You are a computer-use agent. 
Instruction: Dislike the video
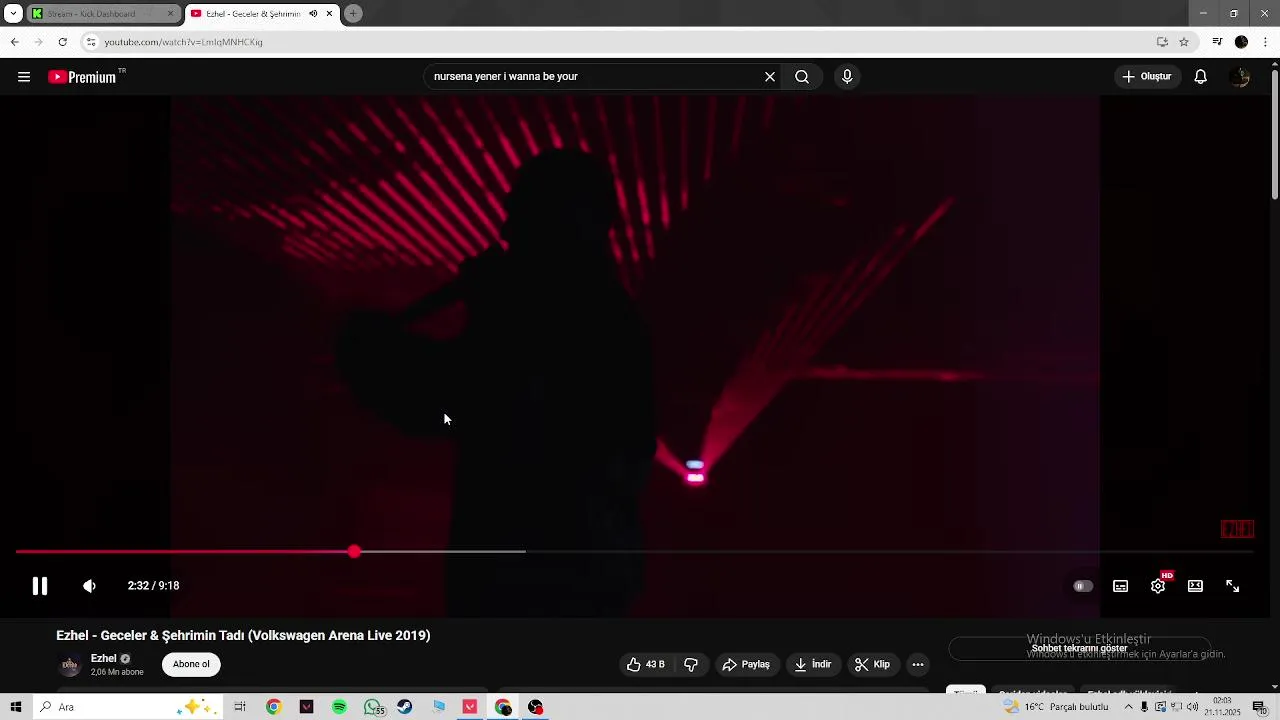click(690, 664)
